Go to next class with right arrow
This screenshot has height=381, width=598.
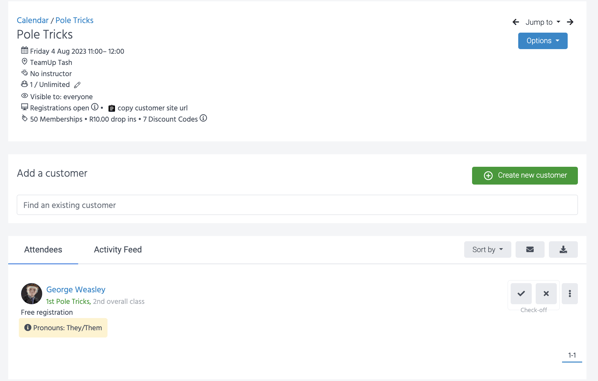[x=570, y=22]
